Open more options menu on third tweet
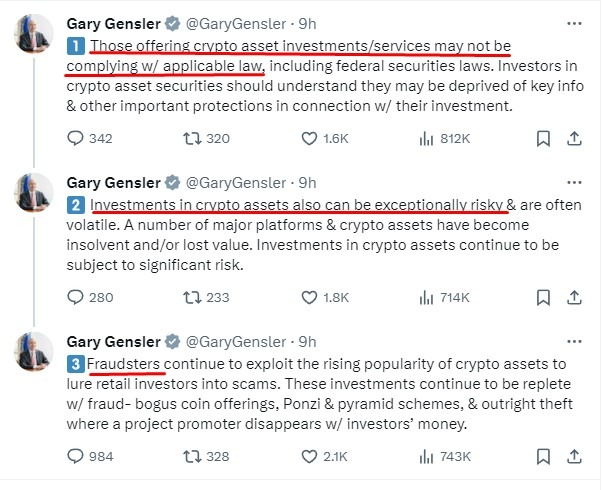Image resolution: width=603 pixels, height=490 pixels. click(573, 341)
